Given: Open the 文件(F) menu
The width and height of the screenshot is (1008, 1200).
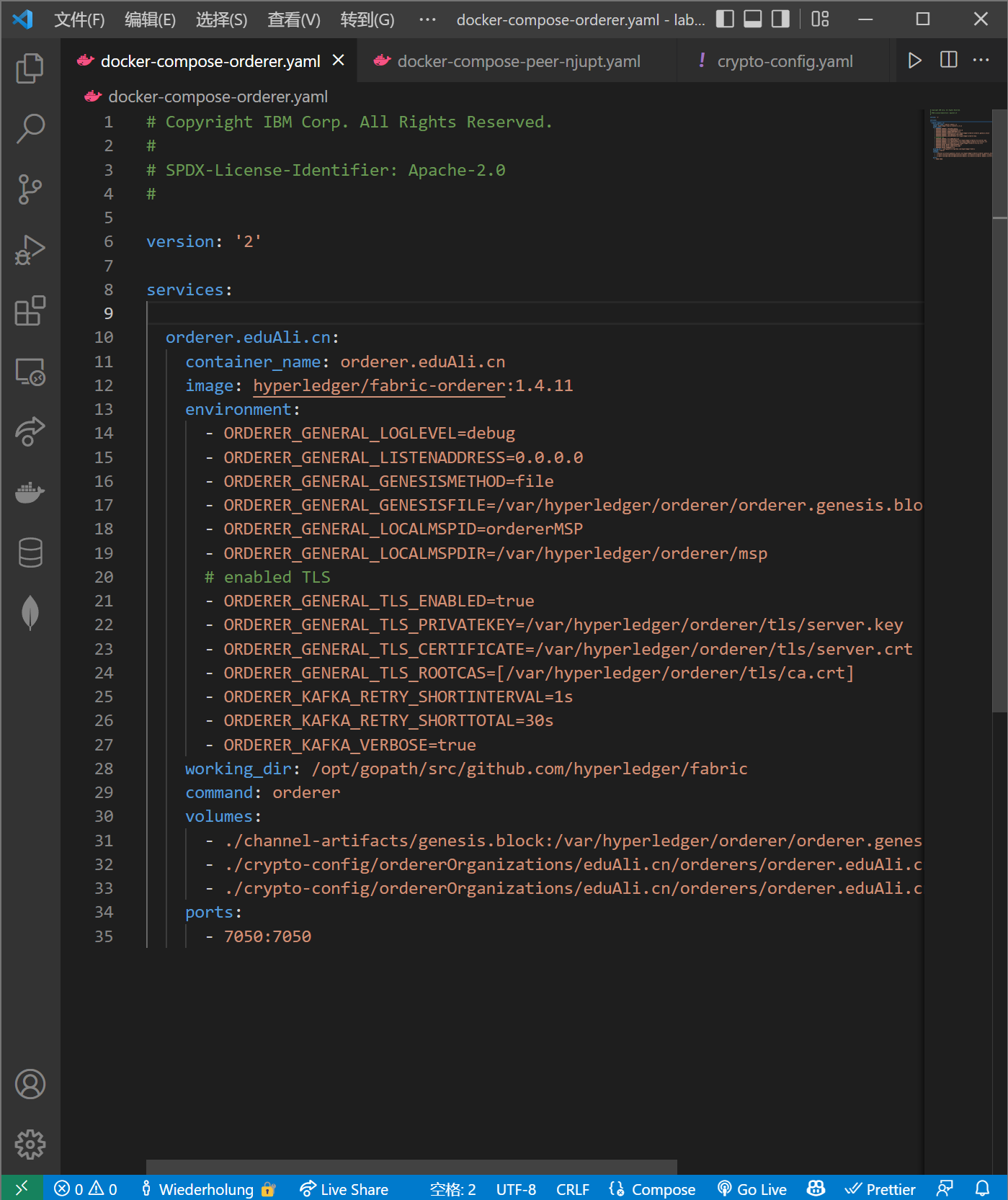Looking at the screenshot, I should pyautogui.click(x=79, y=19).
